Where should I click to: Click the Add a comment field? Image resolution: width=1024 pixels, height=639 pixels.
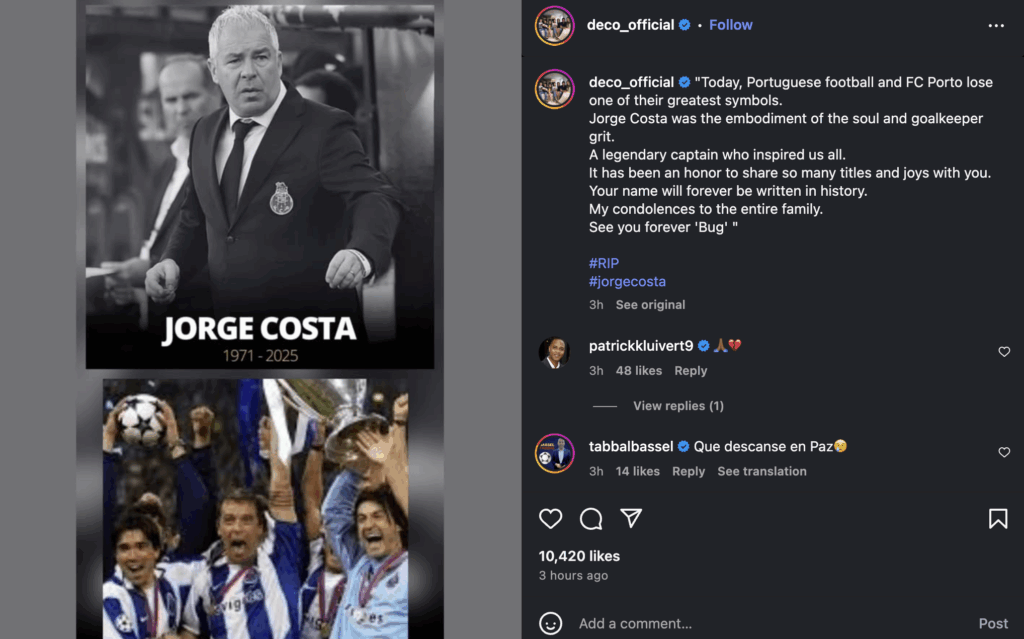pyautogui.click(x=760, y=623)
